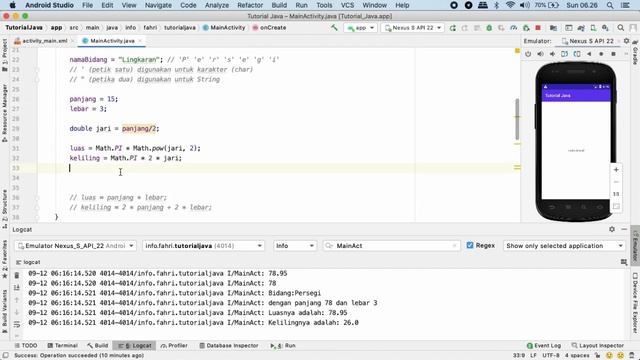The height and width of the screenshot is (360, 640).
Task: Open the Device File Explorer panel
Action: [x=635, y=303]
